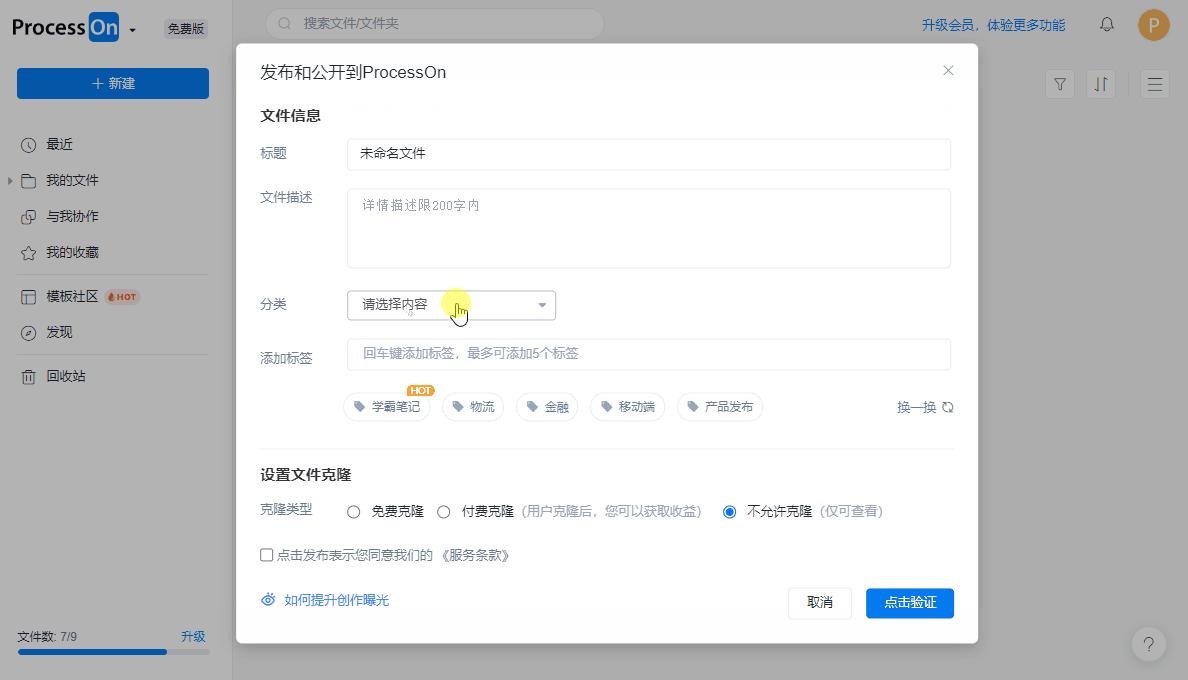1188x680 pixels.
Task: Go to 回收站 in the sidebar
Action: 66,377
